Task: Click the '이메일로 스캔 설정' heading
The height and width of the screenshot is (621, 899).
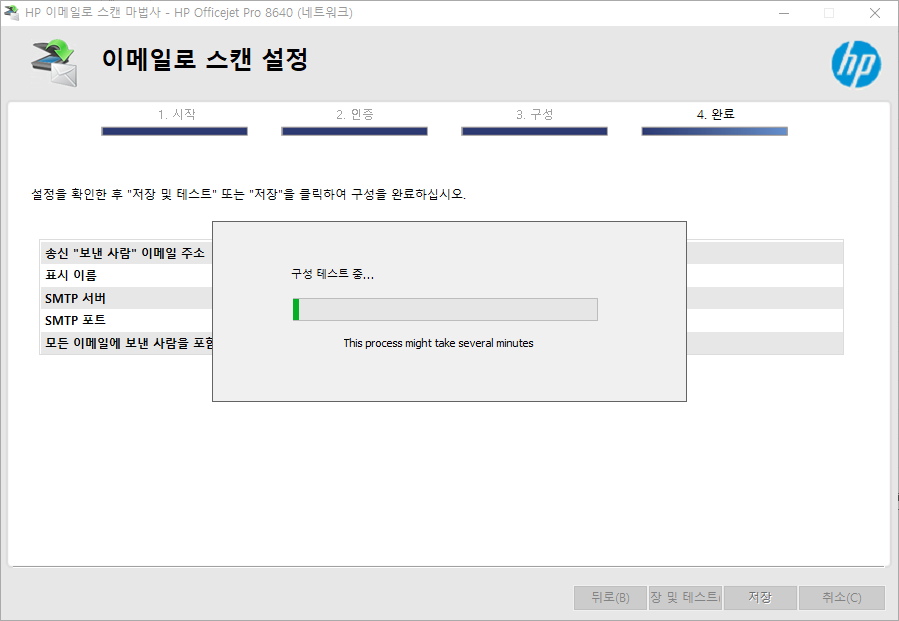Action: (205, 60)
